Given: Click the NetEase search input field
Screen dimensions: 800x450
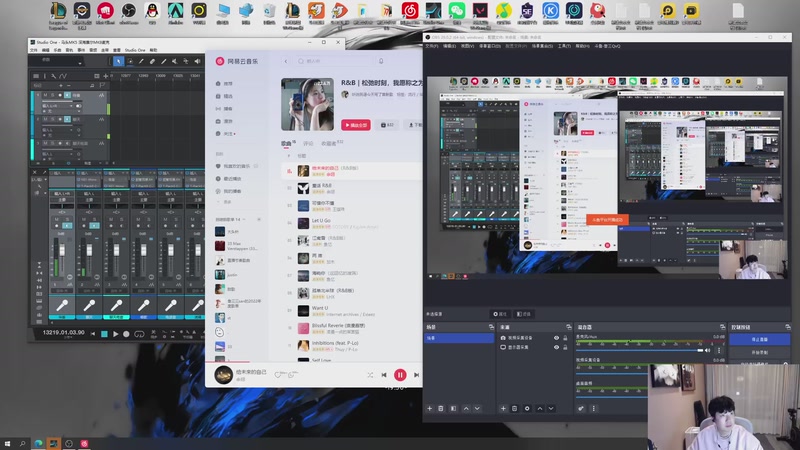Looking at the screenshot, I should click(x=334, y=61).
